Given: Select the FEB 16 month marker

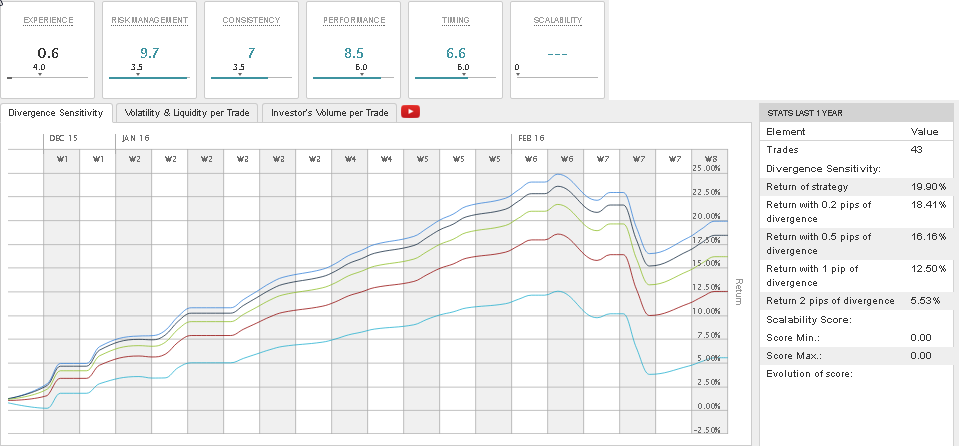Looking at the screenshot, I should coord(531,138).
